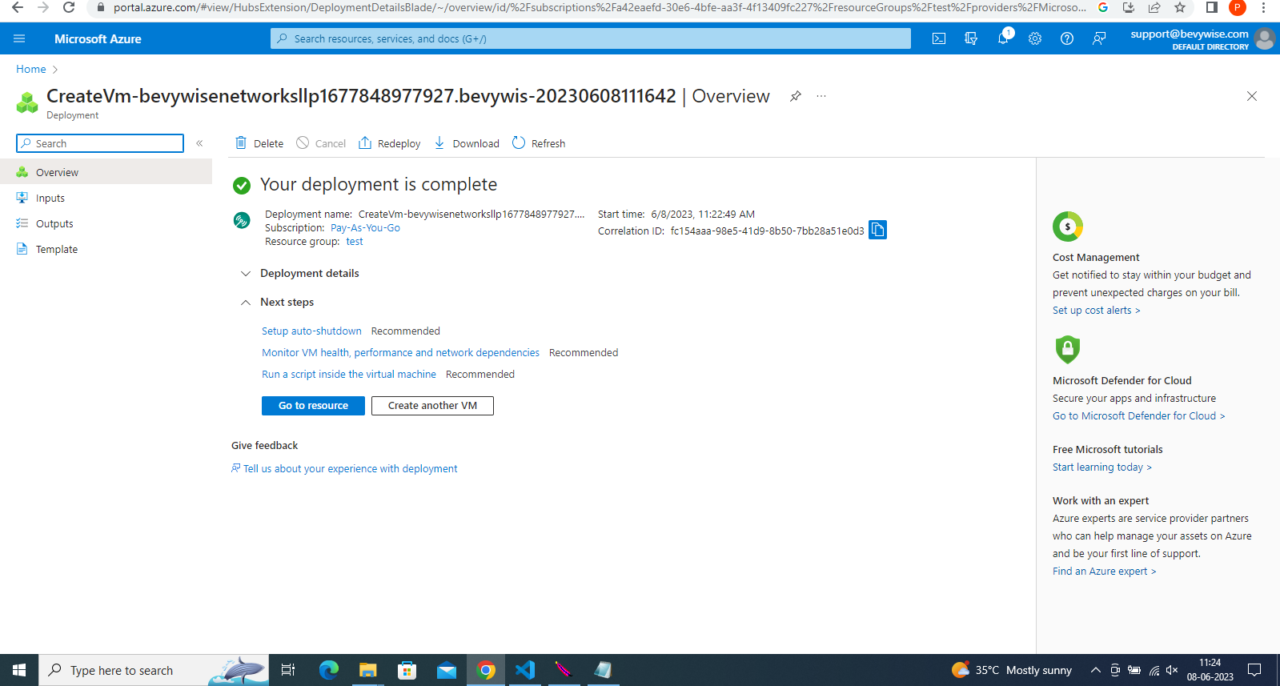The height and width of the screenshot is (686, 1280).
Task: Launch Cloud Shell from the top bar
Action: (x=939, y=39)
